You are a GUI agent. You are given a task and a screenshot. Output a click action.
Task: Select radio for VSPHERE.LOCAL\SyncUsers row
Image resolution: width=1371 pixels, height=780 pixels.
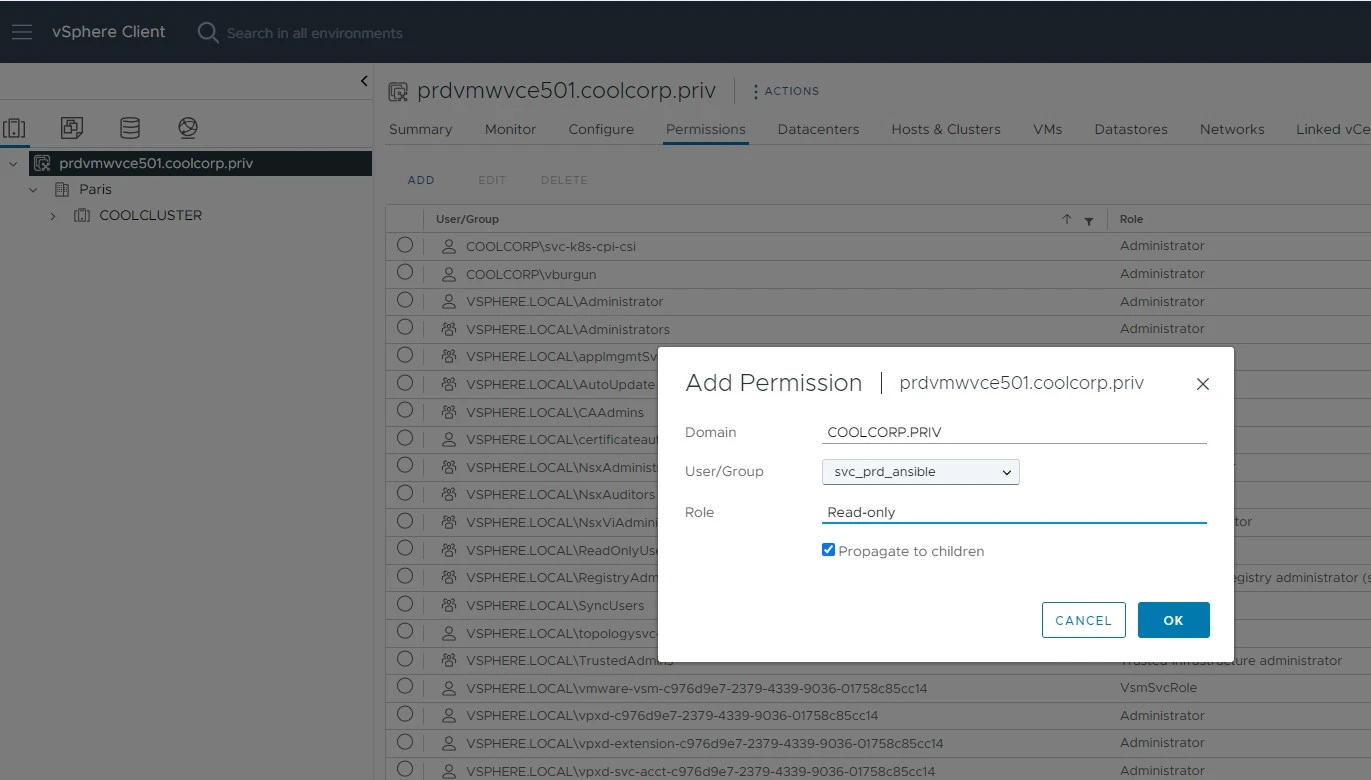point(405,604)
